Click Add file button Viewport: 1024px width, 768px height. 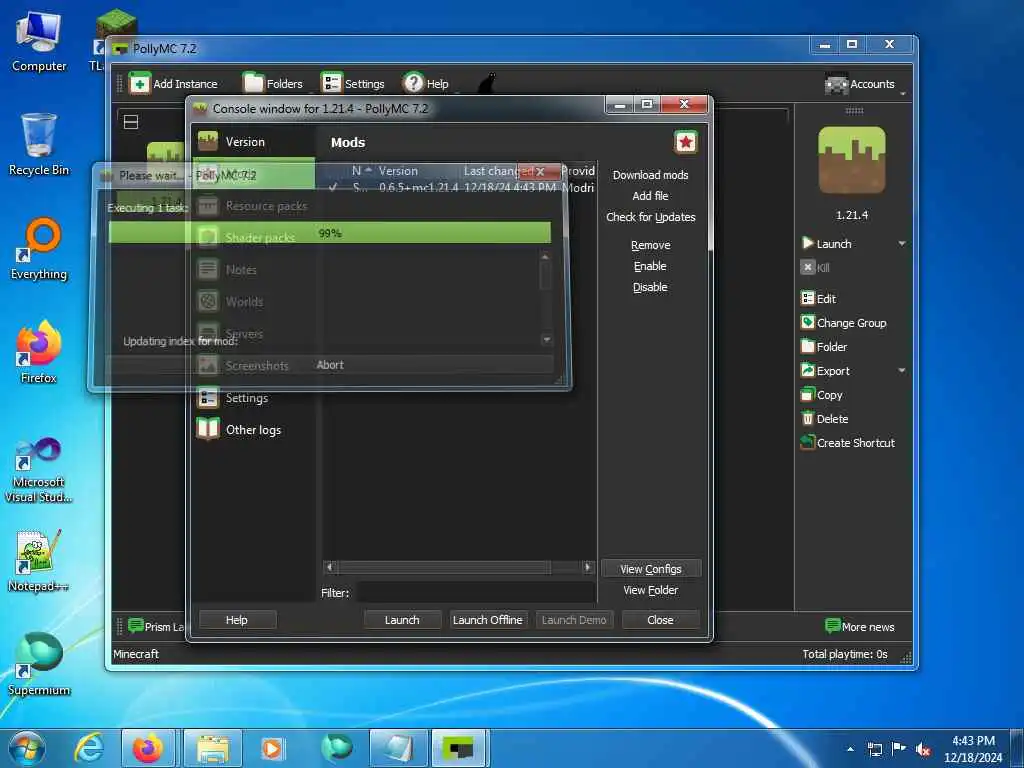click(x=650, y=196)
